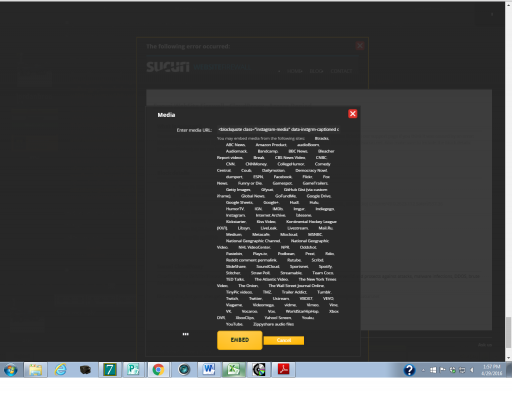The width and height of the screenshot is (512, 410).
Task: Click BLOG link in background Sucuri page
Action: 316,71
